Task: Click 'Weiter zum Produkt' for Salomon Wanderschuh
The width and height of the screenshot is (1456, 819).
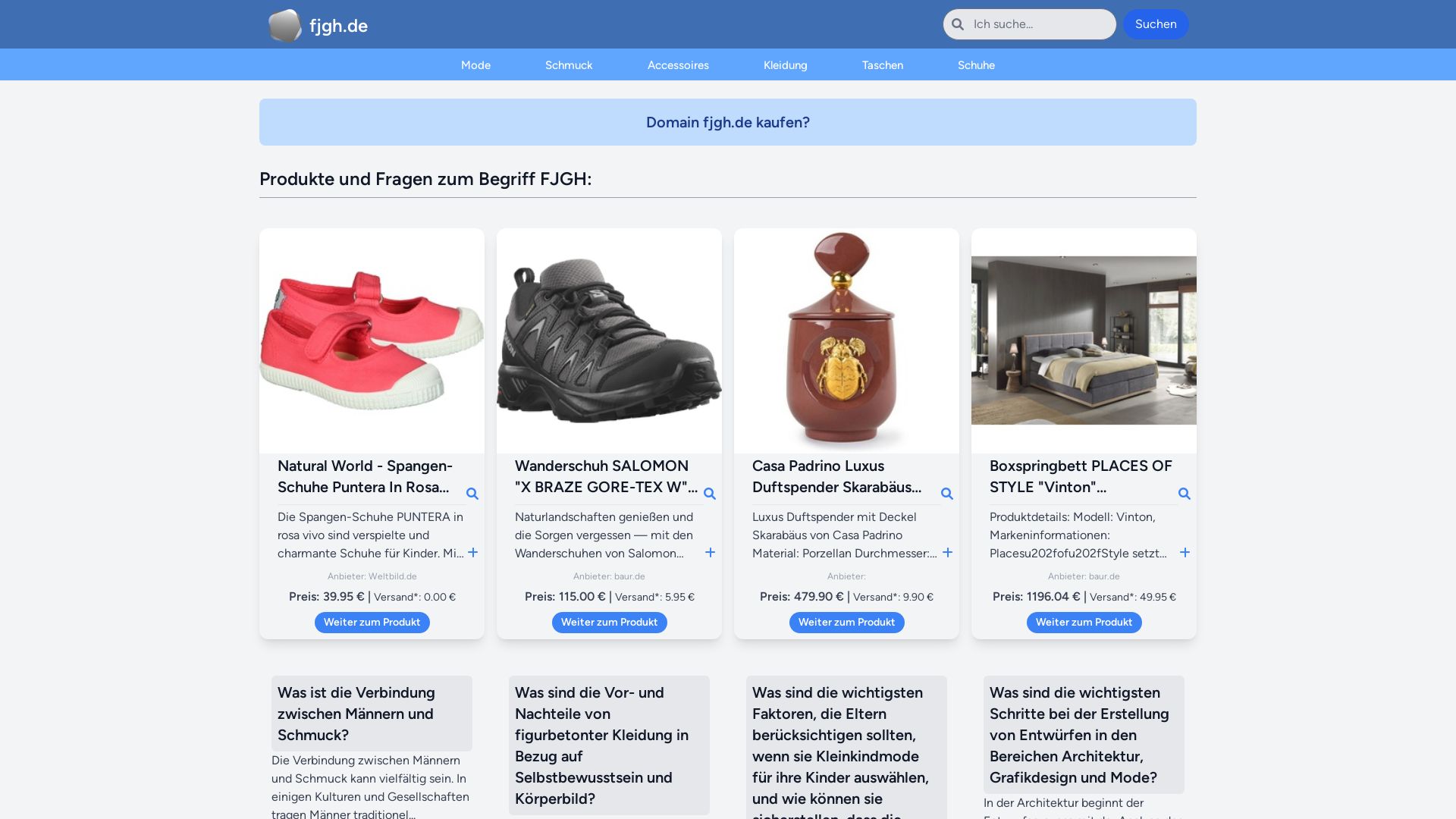Action: 609,623
